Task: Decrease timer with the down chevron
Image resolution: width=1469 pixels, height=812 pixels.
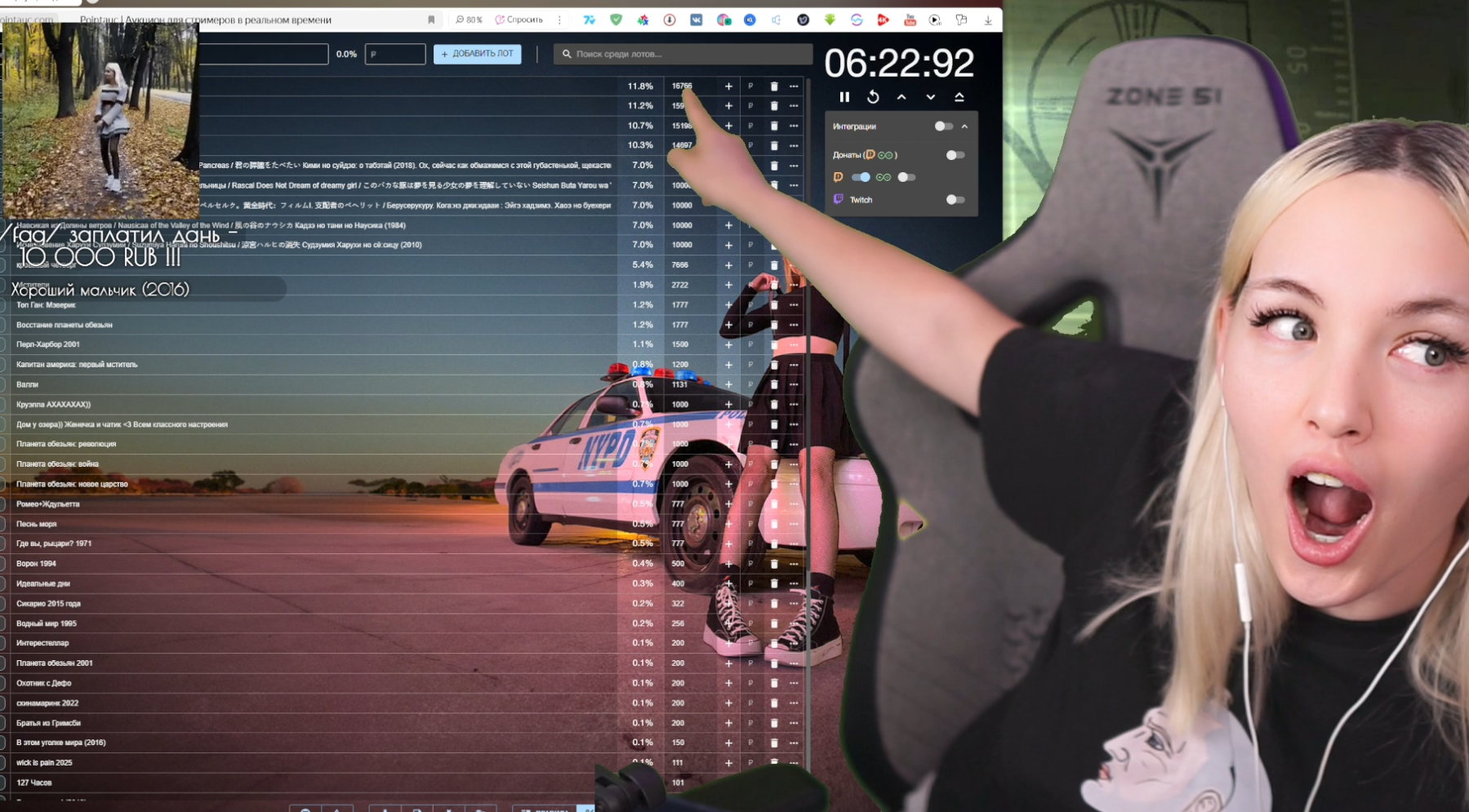Action: 930,97
